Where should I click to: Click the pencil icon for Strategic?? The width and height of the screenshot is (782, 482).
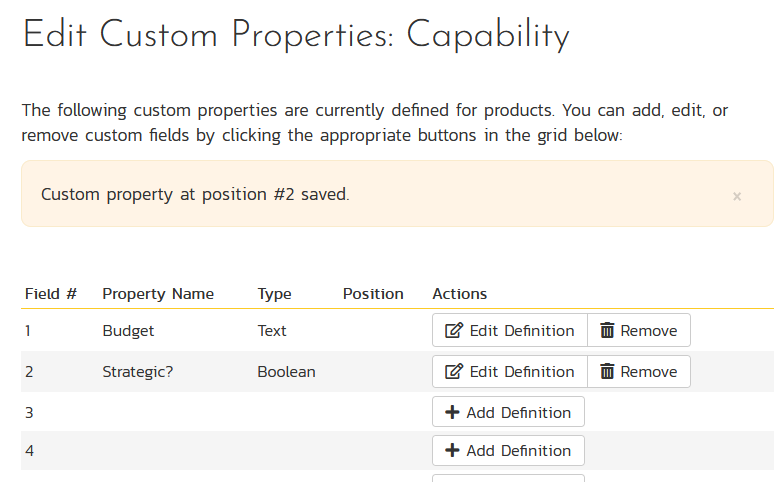click(x=454, y=372)
